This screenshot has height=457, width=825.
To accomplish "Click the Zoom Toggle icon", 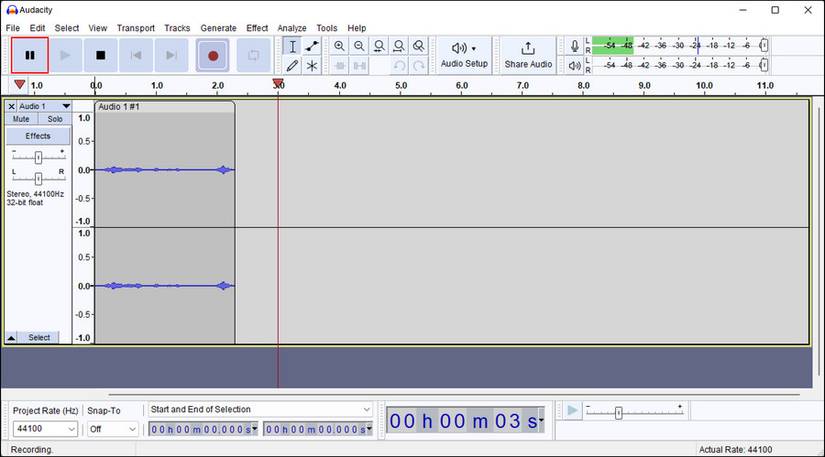I will (x=418, y=46).
